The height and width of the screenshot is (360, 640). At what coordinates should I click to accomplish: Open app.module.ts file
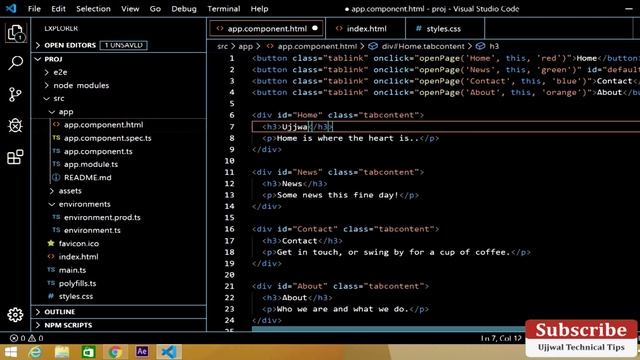[x=91, y=164]
